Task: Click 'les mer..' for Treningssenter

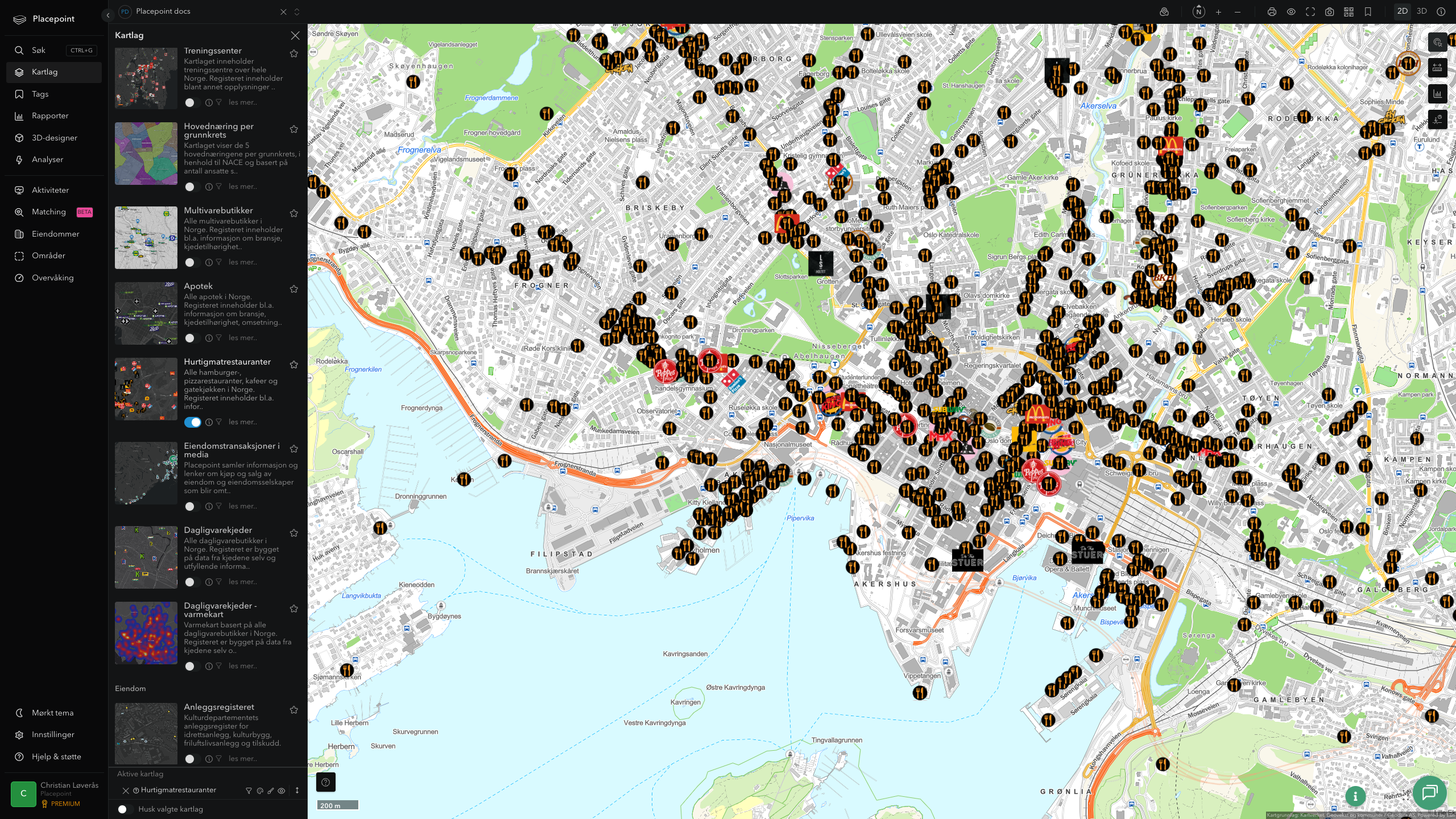Action: click(243, 102)
